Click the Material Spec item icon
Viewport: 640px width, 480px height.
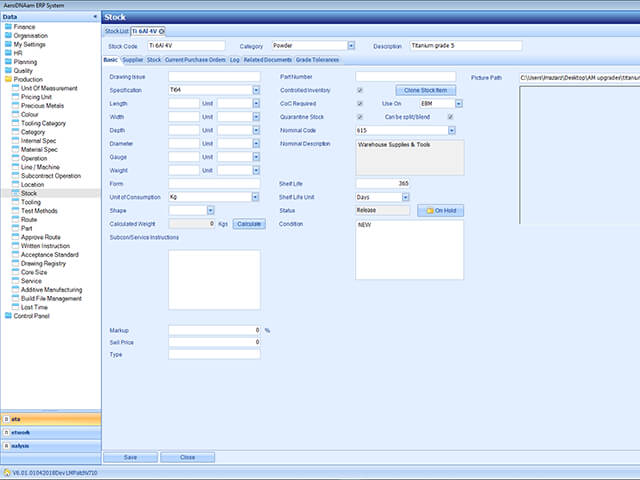tap(16, 149)
